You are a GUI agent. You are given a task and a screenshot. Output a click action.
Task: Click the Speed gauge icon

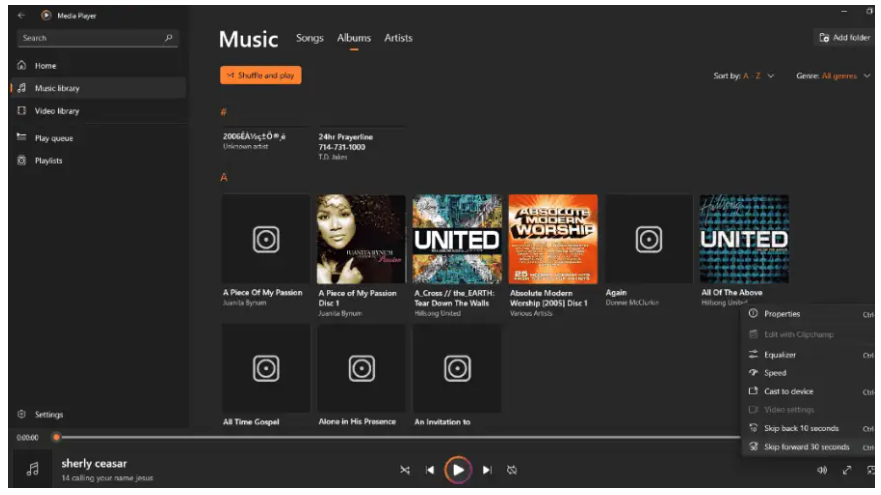(753, 373)
